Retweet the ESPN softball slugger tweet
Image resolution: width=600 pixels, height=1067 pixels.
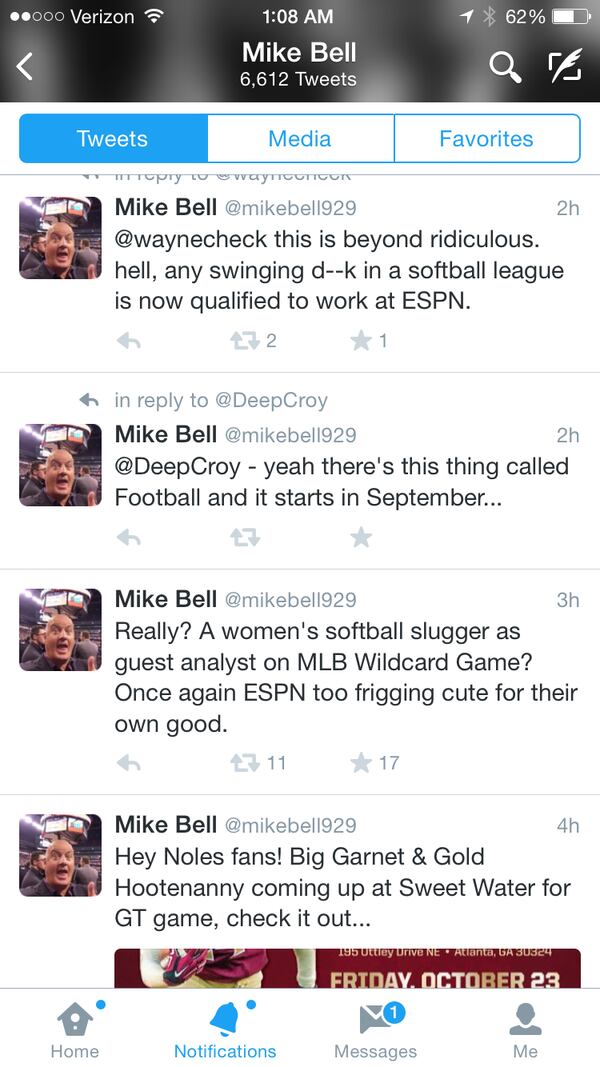pos(245,763)
